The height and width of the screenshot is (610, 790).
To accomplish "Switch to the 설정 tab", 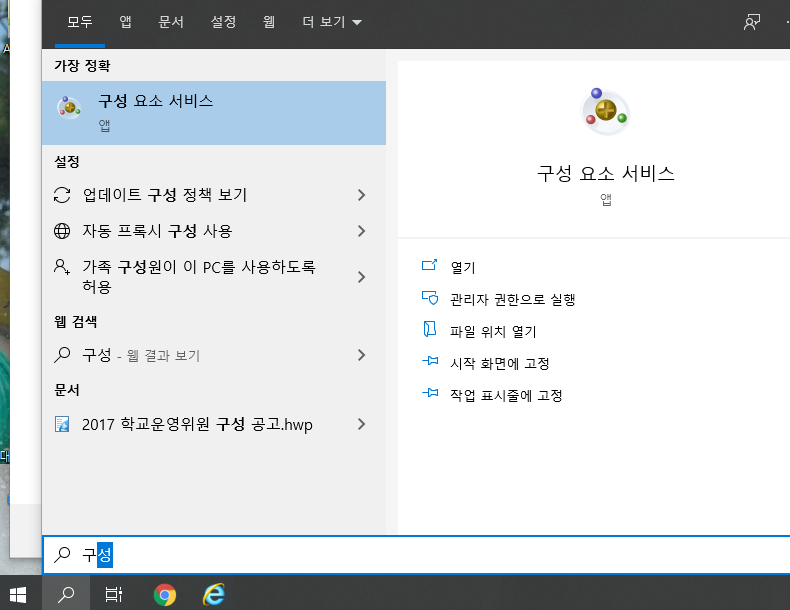I will click(223, 22).
